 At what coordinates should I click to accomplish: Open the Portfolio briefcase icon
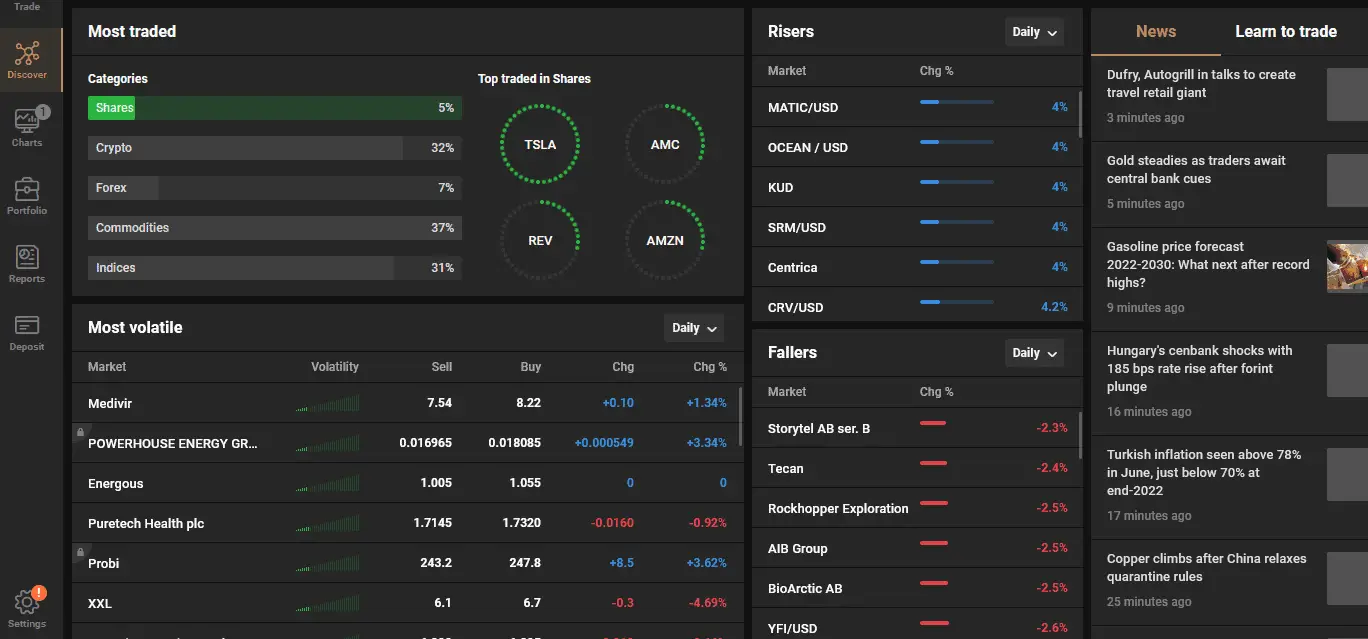(27, 196)
